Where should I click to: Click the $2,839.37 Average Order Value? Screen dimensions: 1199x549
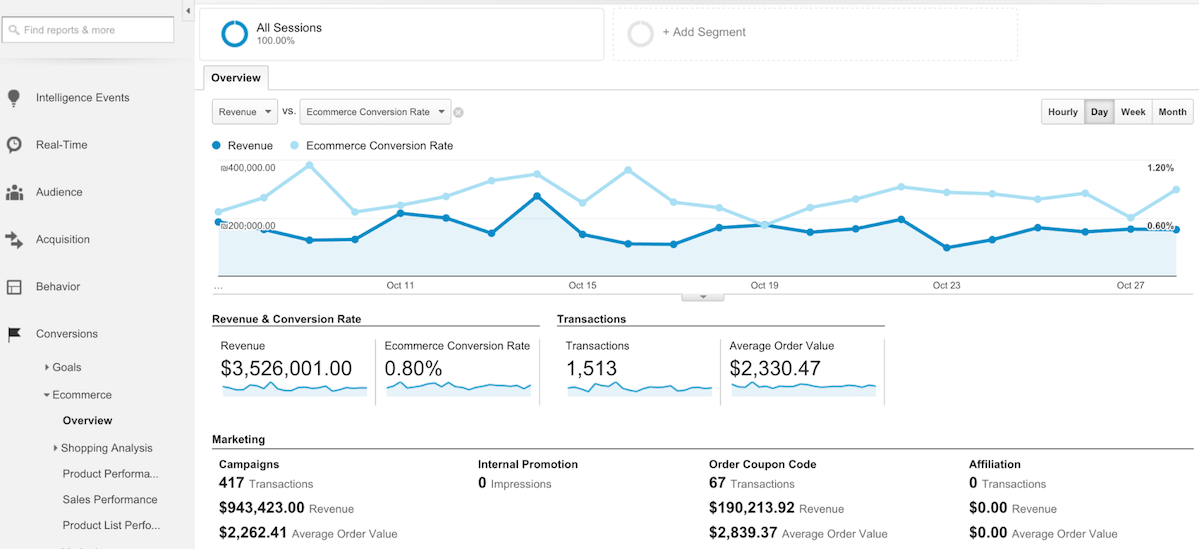pyautogui.click(x=798, y=534)
